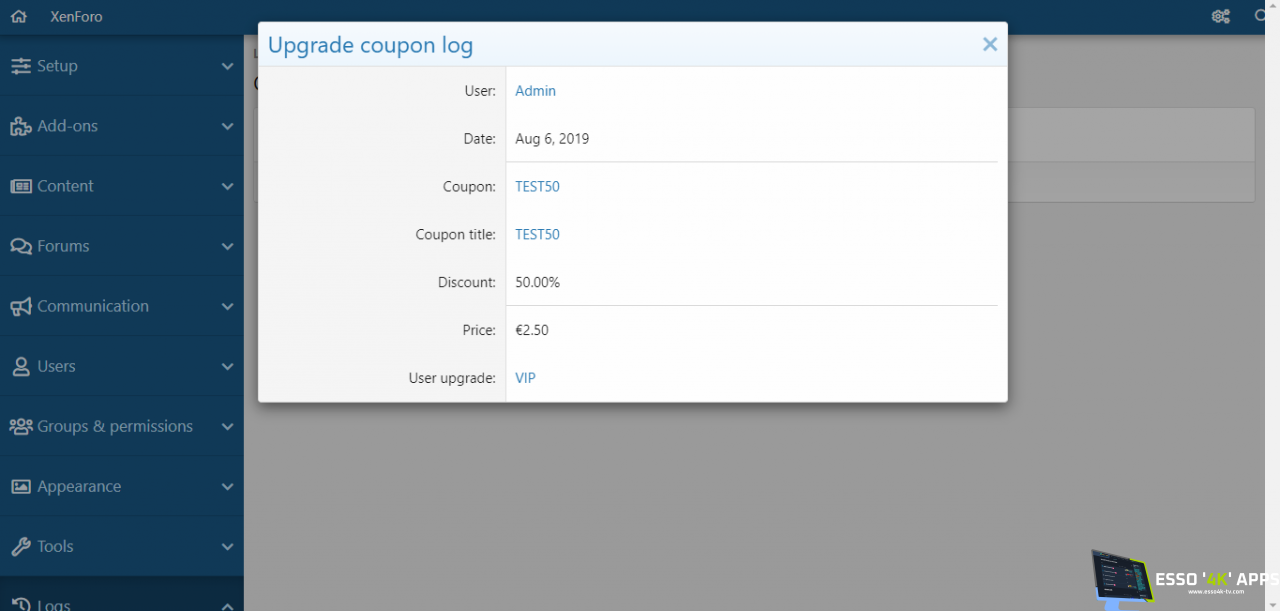Click the Communication megaphone icon

point(20,306)
